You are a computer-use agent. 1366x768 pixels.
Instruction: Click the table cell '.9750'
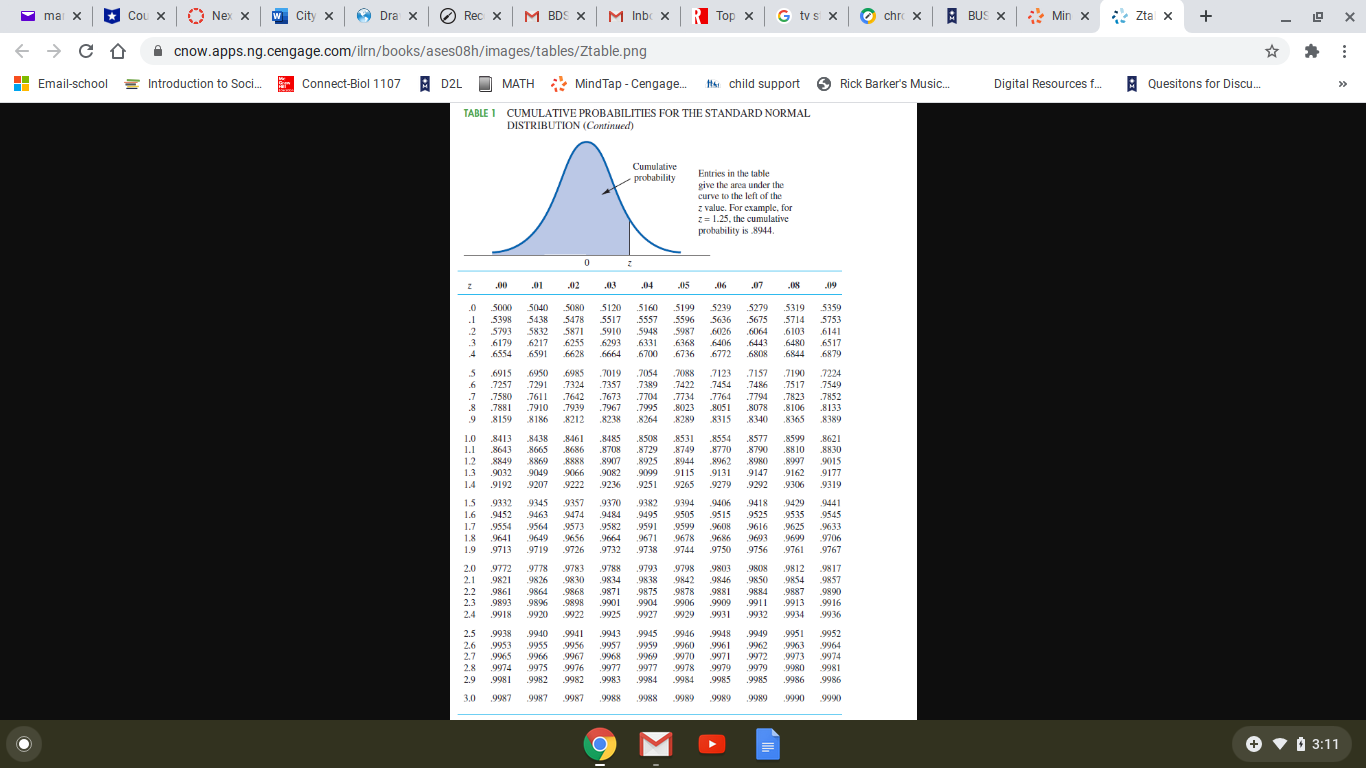point(719,549)
